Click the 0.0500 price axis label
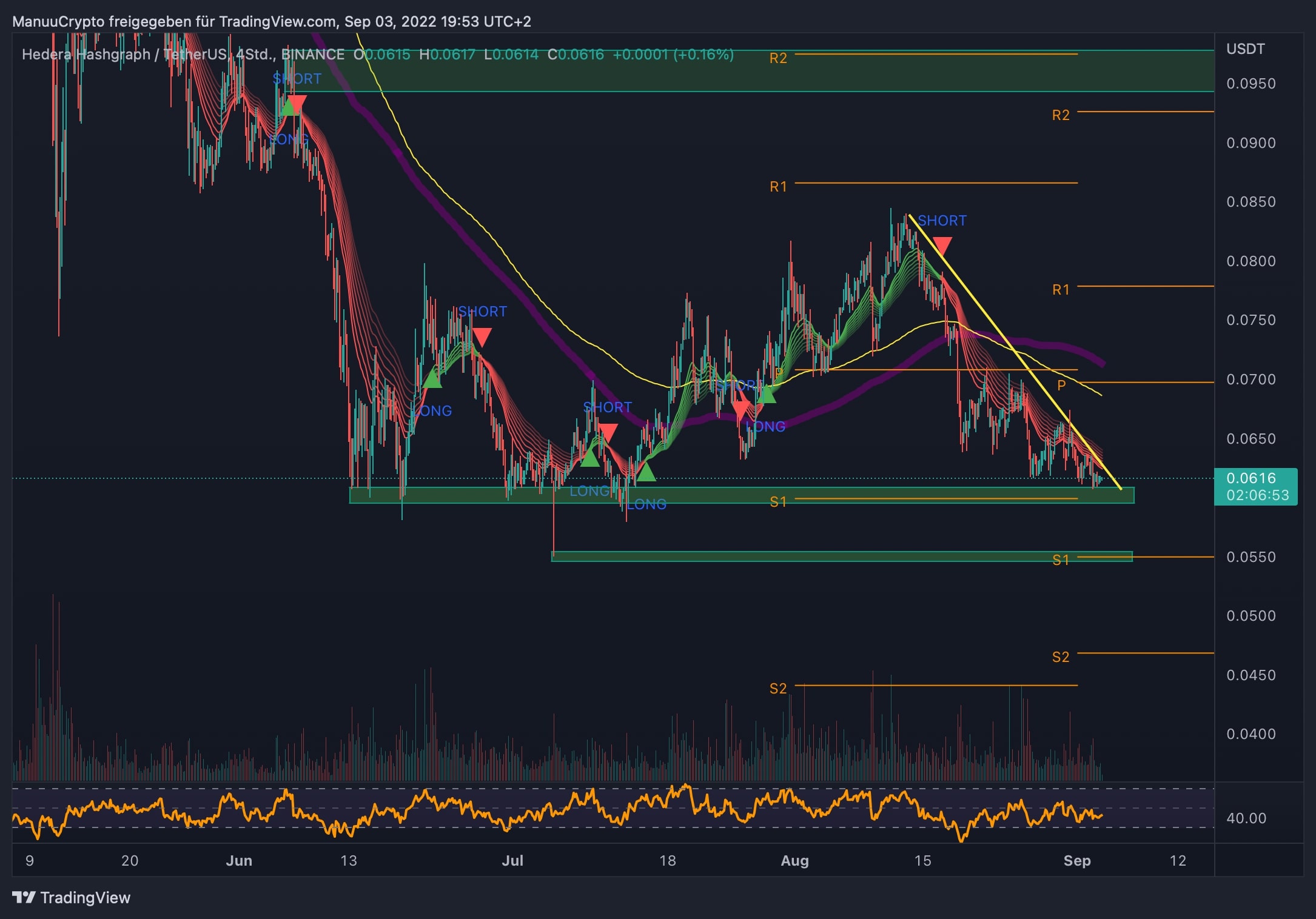Image resolution: width=1316 pixels, height=919 pixels. click(1251, 616)
